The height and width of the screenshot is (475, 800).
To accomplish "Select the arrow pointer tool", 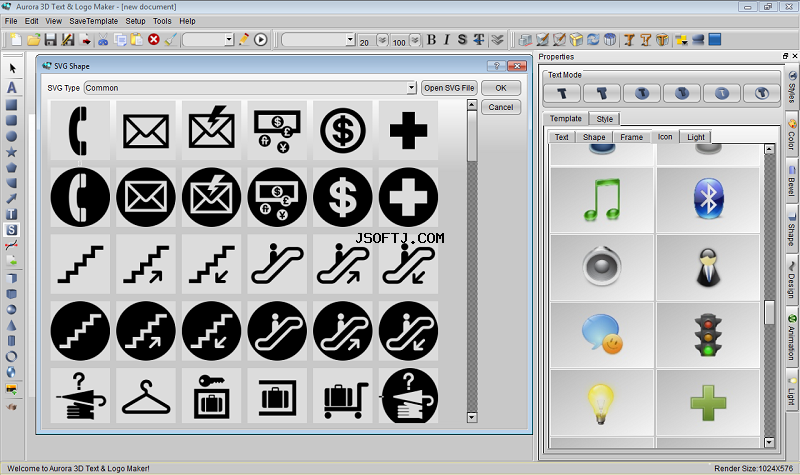I will [12, 68].
